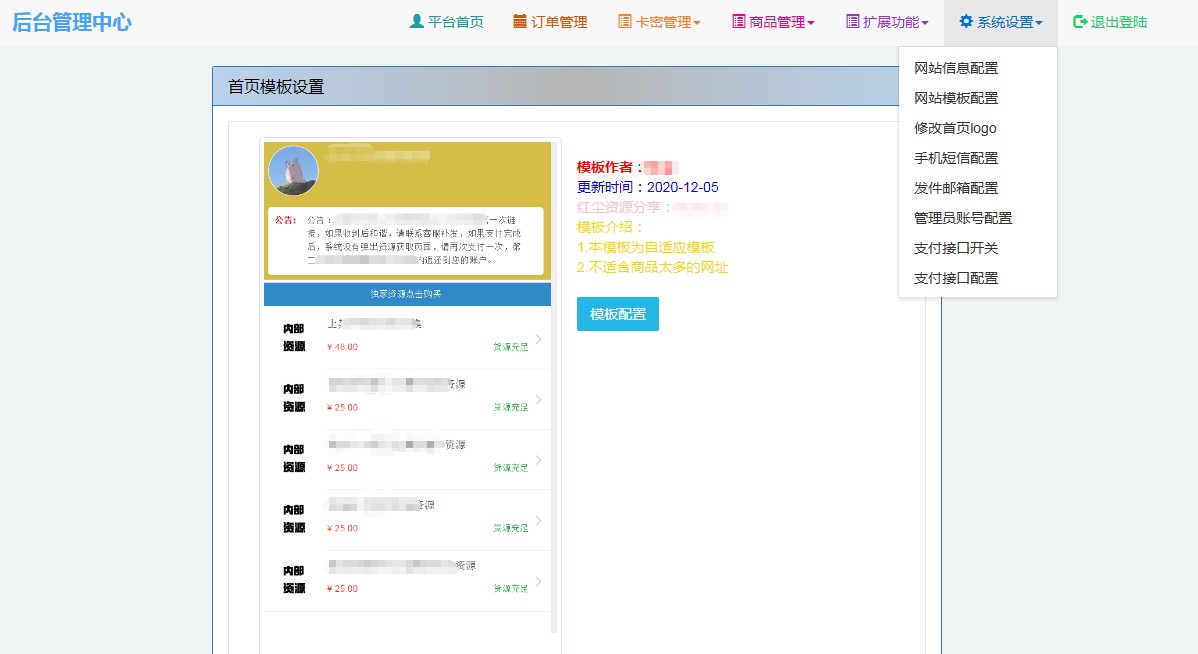Click the template preview's vertical scrollbar
The height and width of the screenshot is (654, 1198).
click(x=554, y=400)
